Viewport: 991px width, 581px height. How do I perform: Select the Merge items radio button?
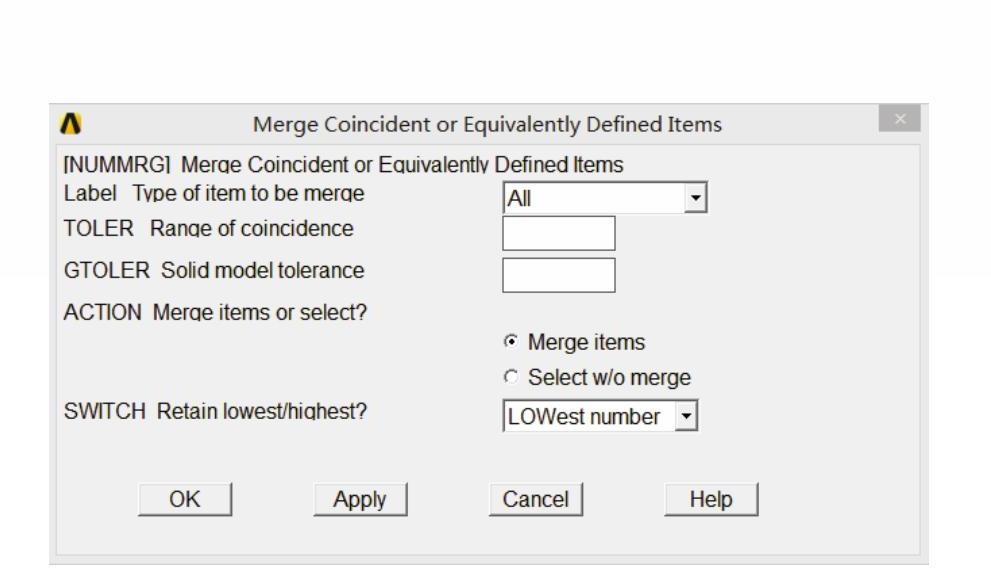tap(511, 343)
